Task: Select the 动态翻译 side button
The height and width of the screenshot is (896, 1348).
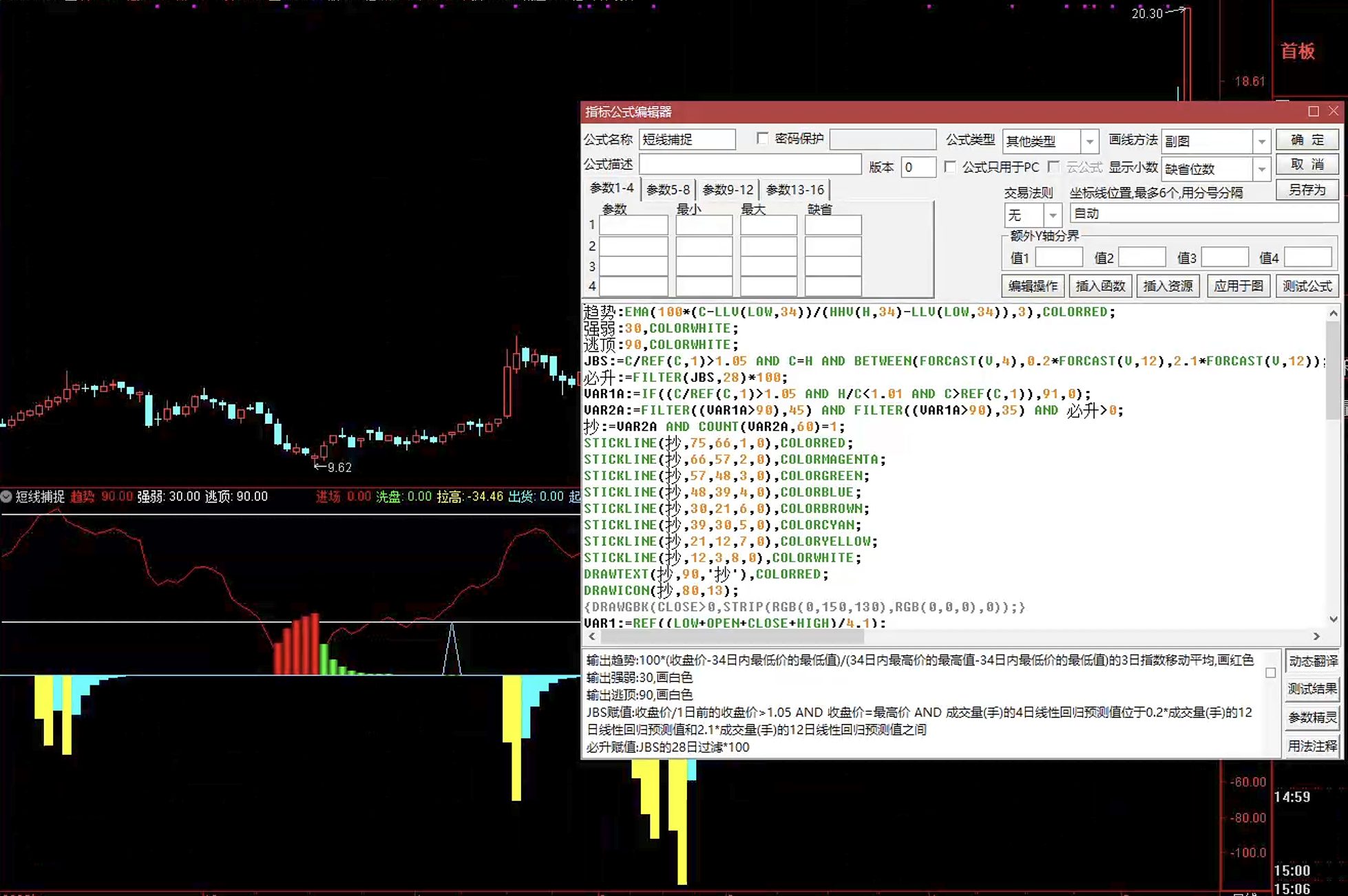Action: 1312,661
